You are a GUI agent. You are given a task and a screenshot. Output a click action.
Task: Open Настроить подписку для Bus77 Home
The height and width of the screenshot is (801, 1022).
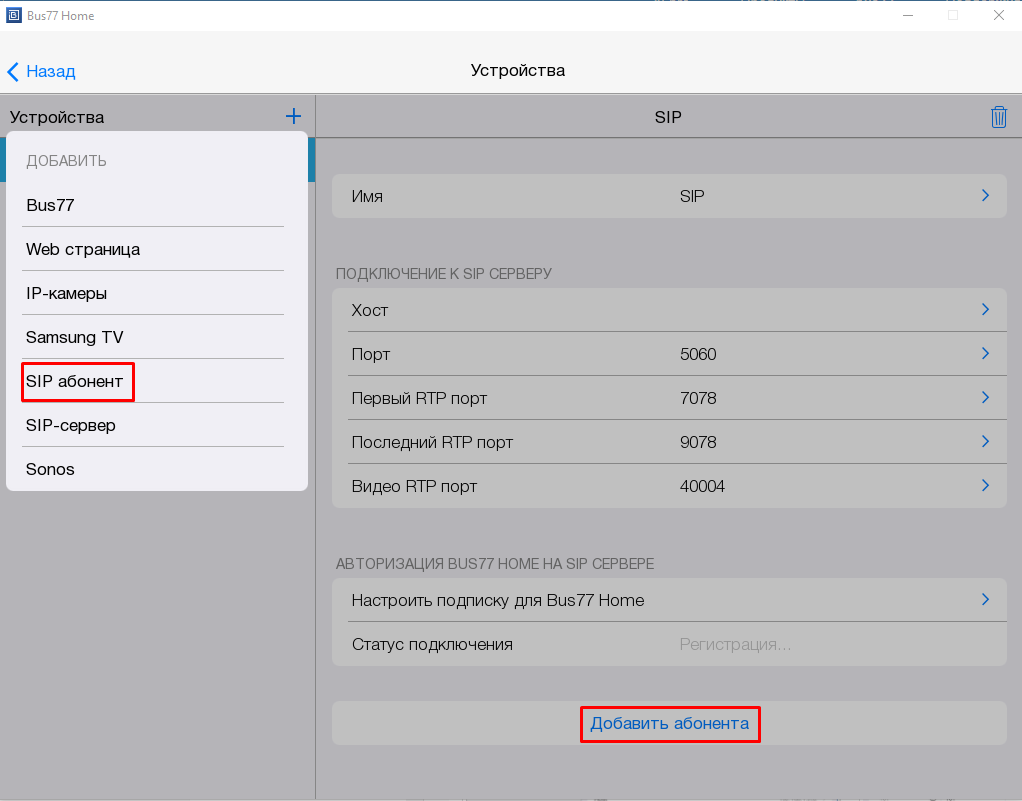[x=668, y=600]
